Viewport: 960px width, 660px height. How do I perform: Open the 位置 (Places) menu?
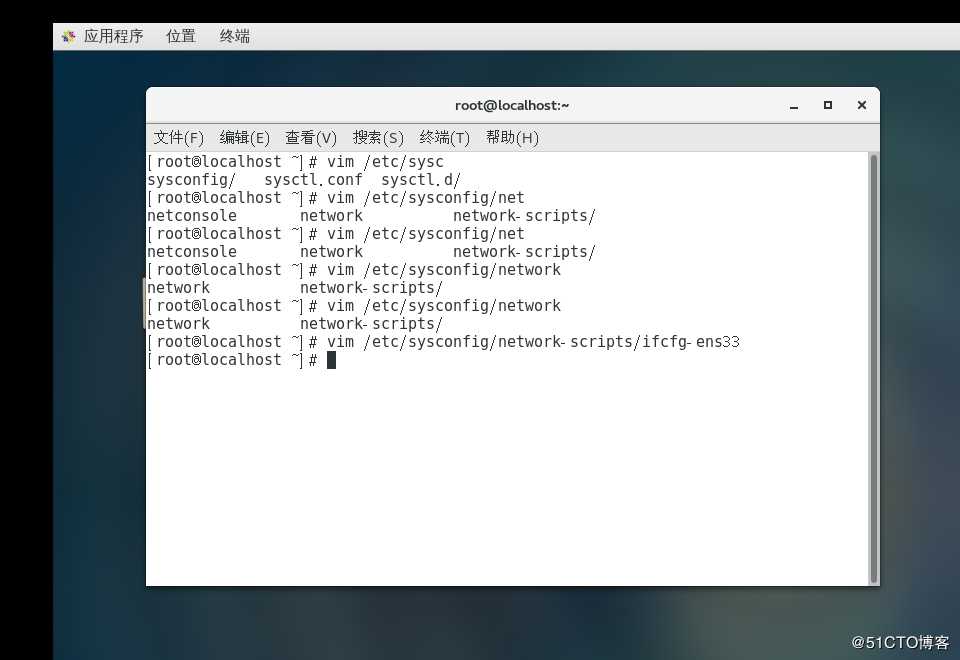pyautogui.click(x=181, y=36)
